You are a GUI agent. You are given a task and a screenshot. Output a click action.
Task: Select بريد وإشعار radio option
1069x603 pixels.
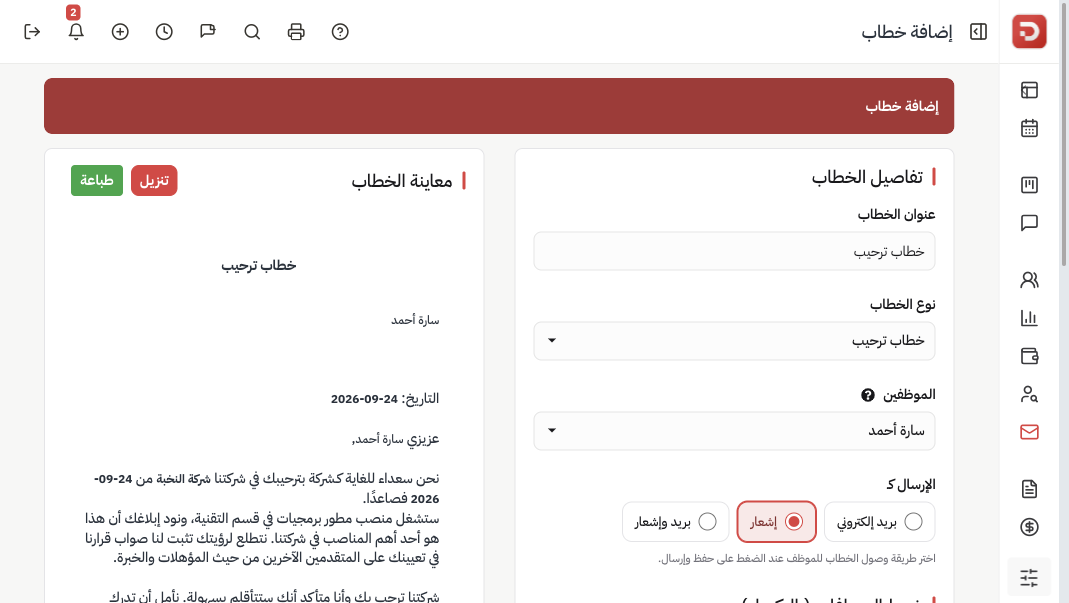tap(676, 522)
